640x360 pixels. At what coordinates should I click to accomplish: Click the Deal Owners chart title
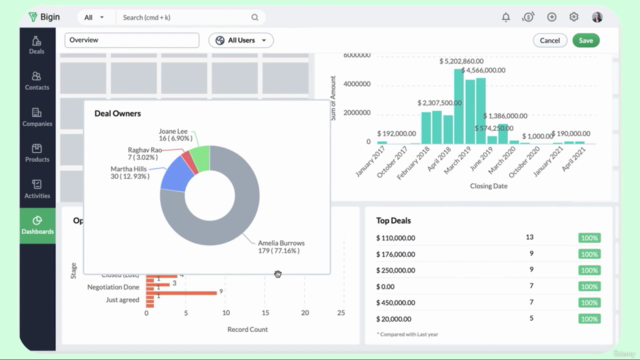(x=118, y=113)
